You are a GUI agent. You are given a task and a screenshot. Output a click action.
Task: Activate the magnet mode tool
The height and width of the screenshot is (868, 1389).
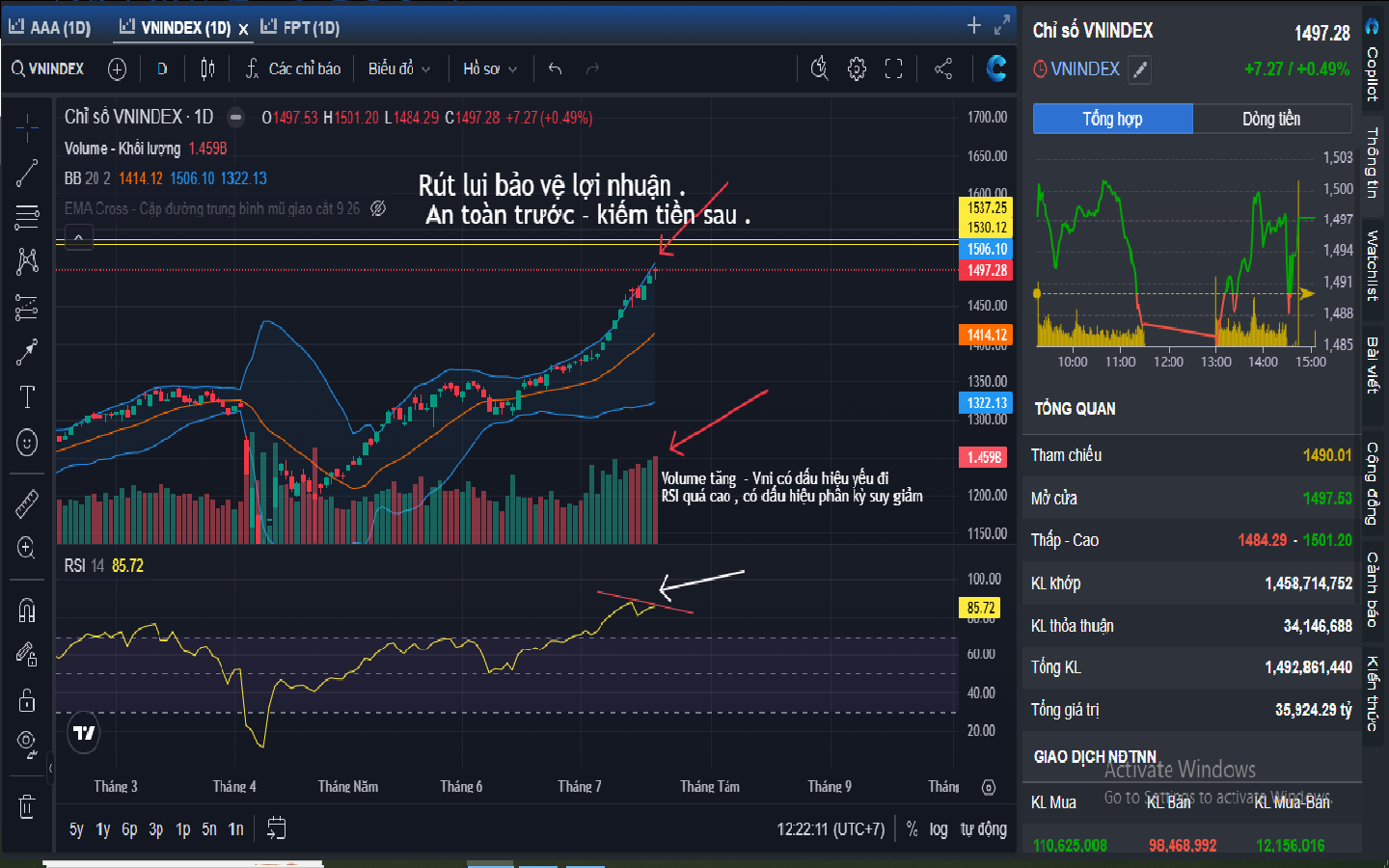click(27, 610)
